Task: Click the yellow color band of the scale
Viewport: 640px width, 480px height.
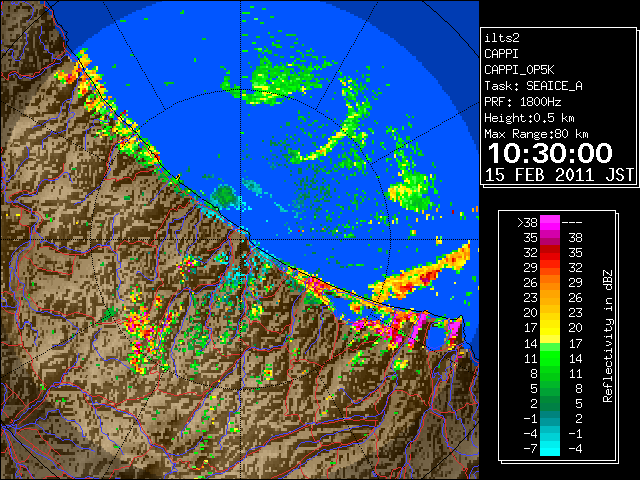Action: tap(550, 328)
